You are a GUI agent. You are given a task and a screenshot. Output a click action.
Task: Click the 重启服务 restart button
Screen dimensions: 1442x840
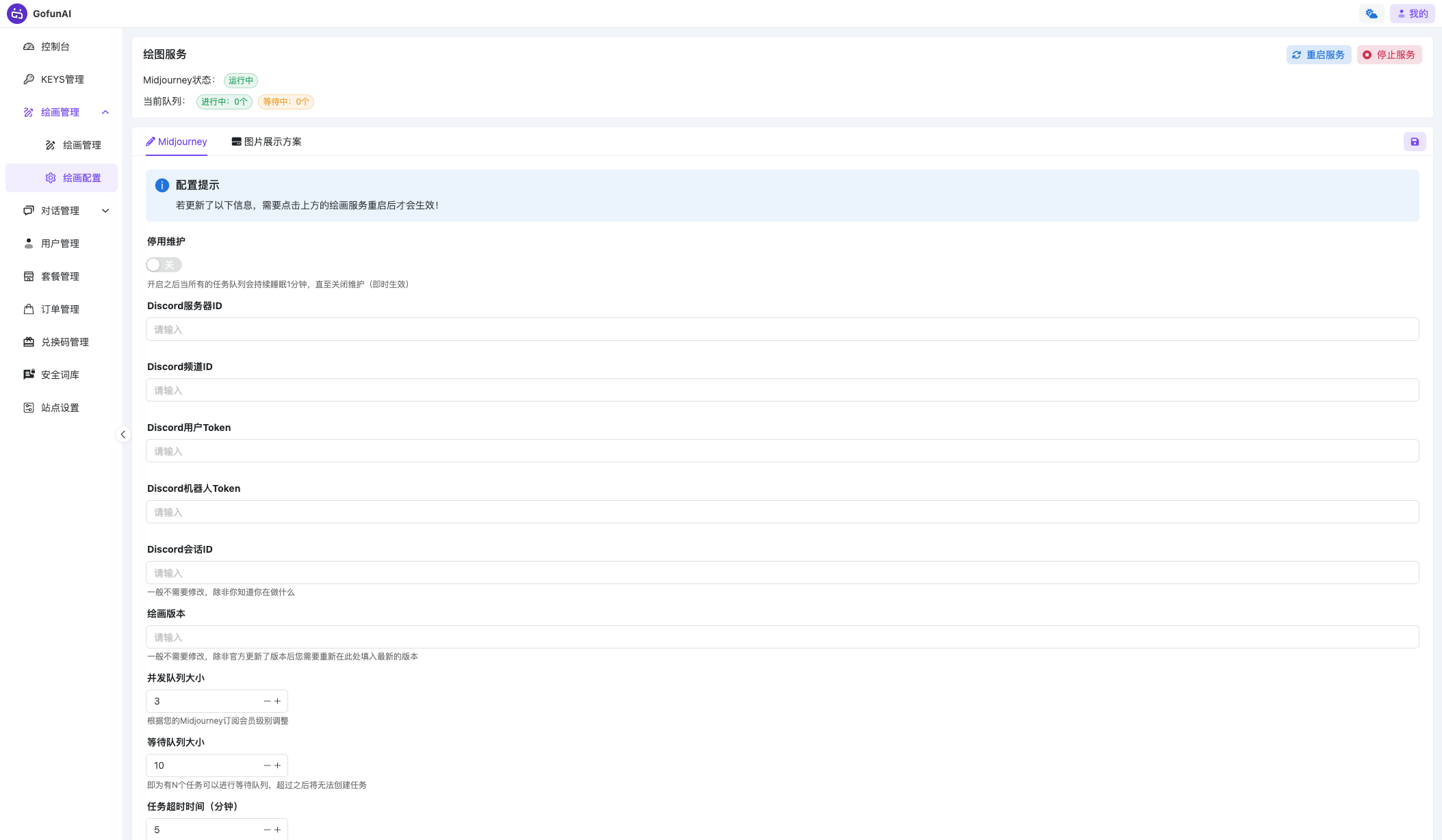[1318, 54]
